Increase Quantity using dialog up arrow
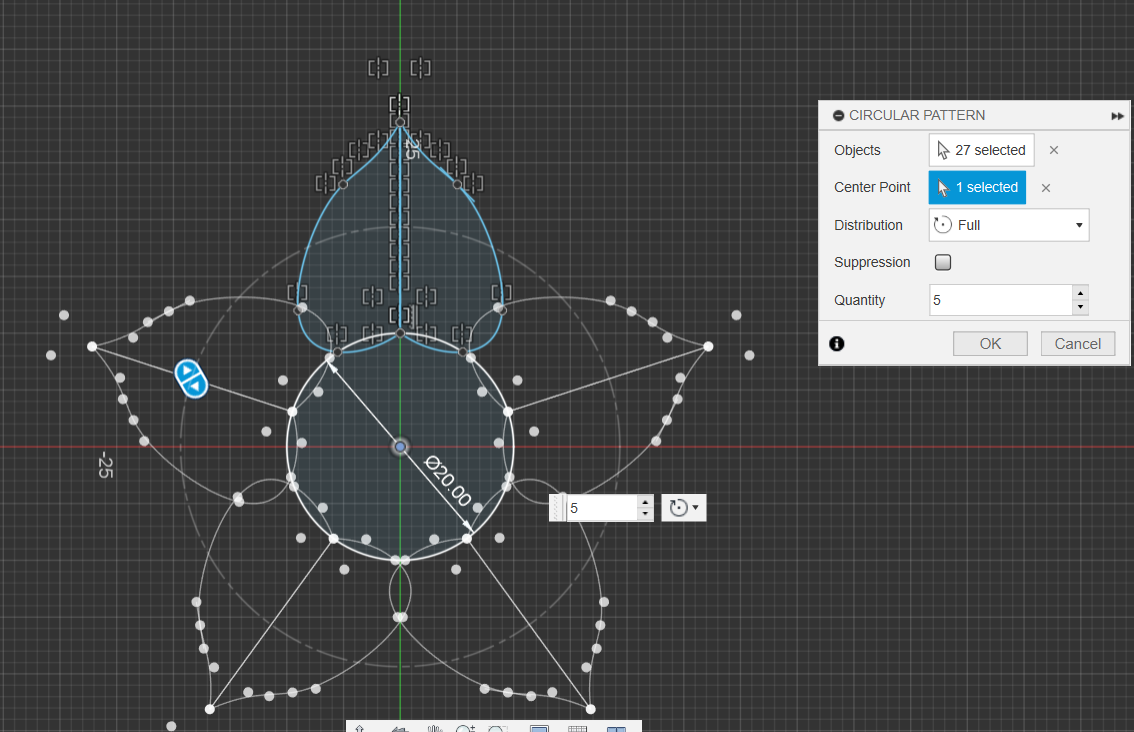 1079,293
